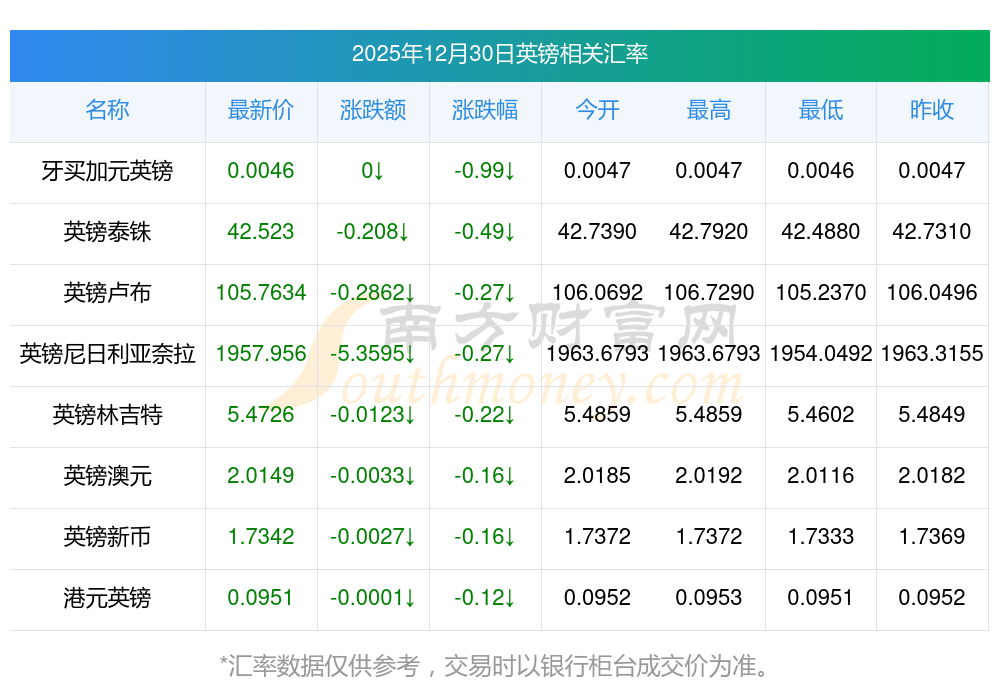Open the 牙买加元英镑 row name
The width and height of the screenshot is (1000, 697).
(107, 171)
